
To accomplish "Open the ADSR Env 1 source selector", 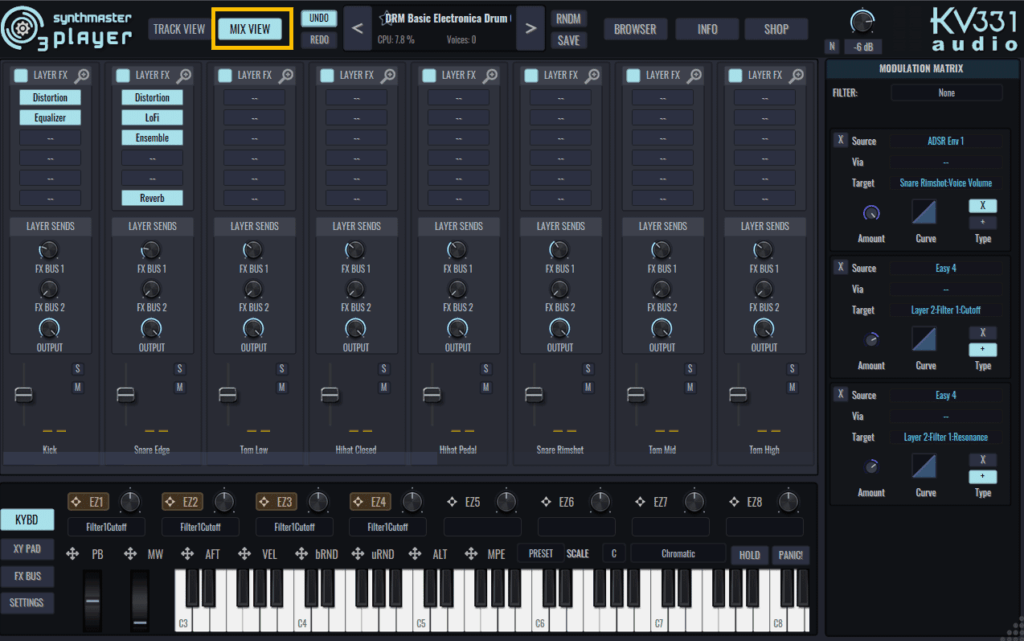I will pos(946,141).
